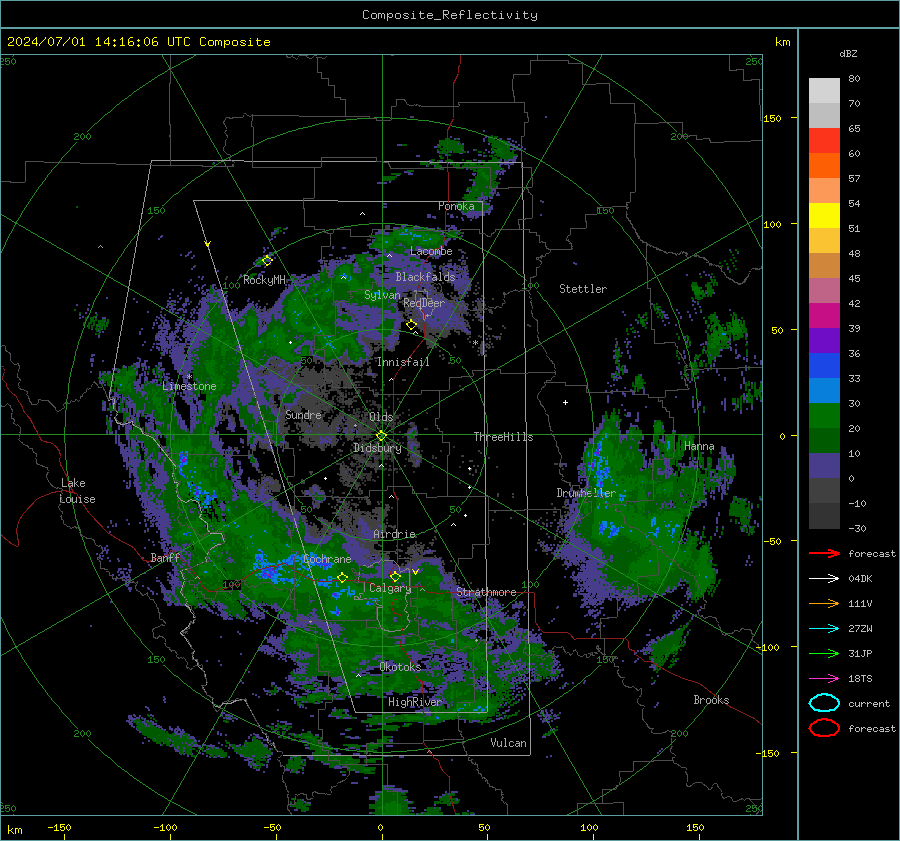The image size is (900, 841).
Task: Select the light blue 33 dBZ swatch
Action: tap(824, 391)
